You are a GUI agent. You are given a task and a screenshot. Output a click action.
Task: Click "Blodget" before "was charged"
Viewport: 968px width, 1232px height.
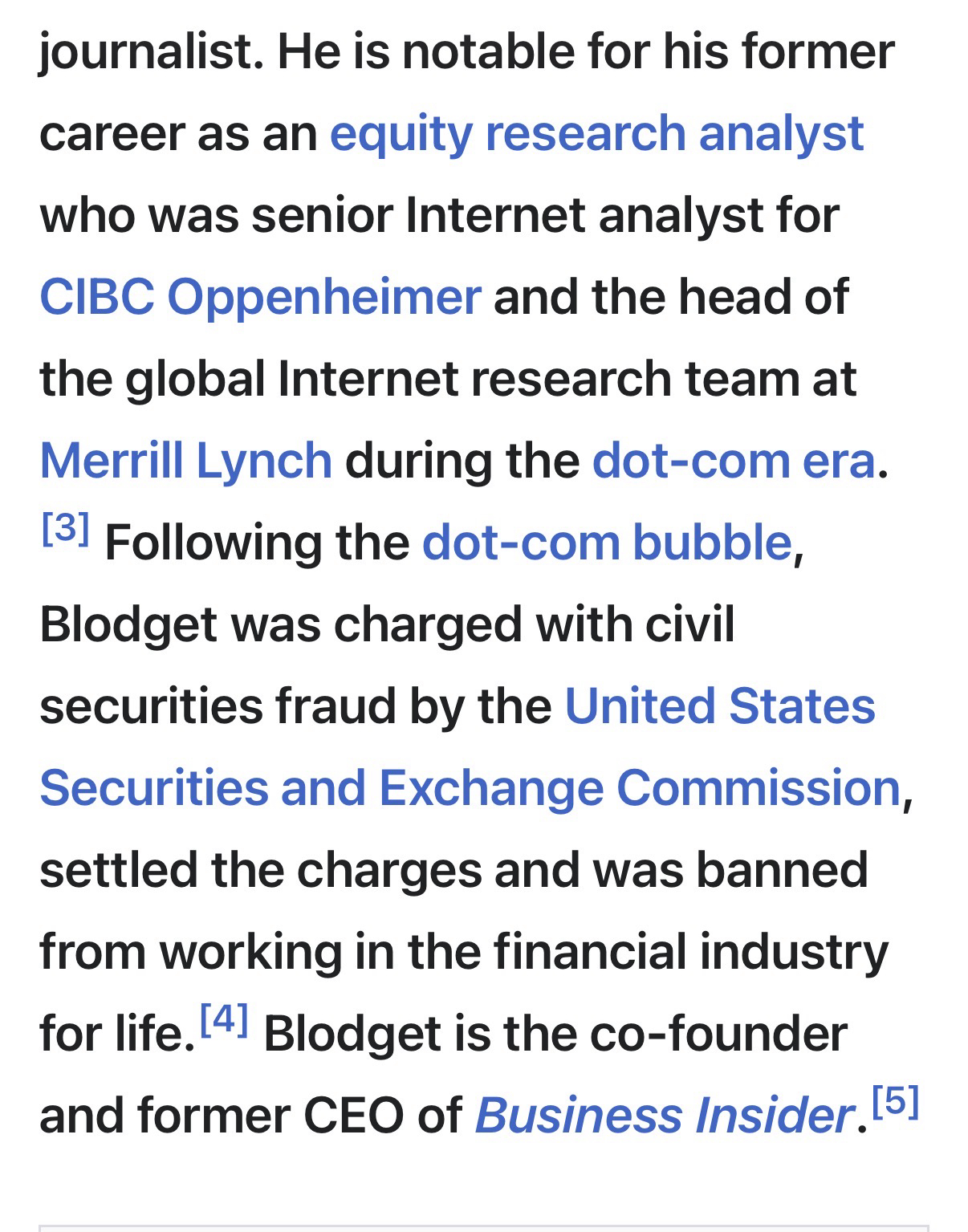point(128,624)
